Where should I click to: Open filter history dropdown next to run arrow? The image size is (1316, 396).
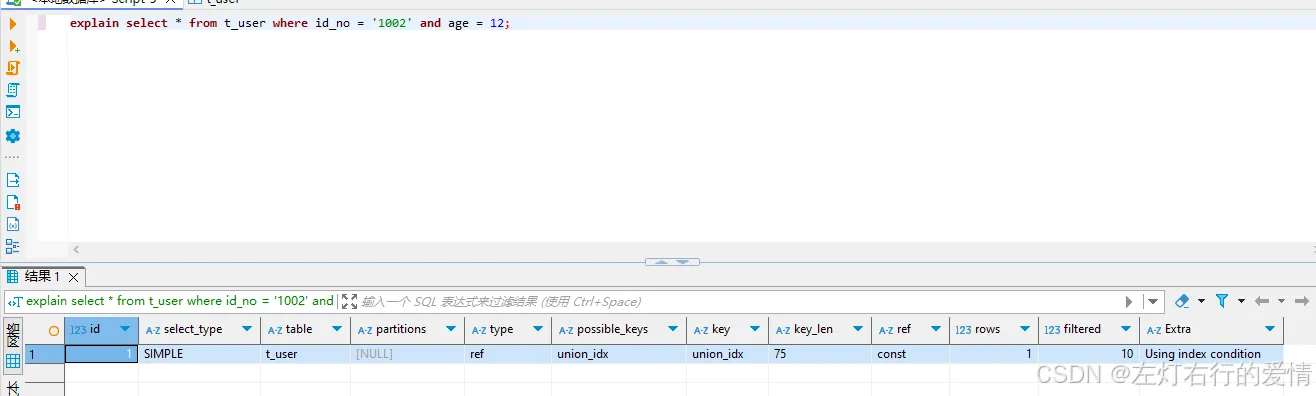click(1154, 301)
